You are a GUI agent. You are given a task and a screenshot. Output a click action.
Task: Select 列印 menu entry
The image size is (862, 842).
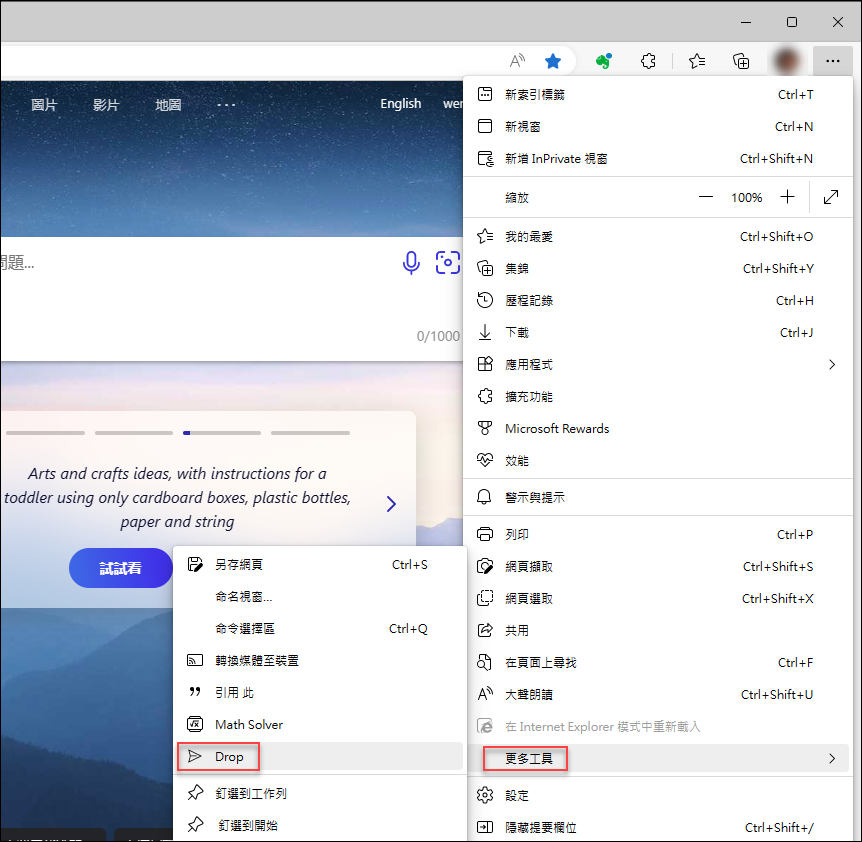pos(657,534)
